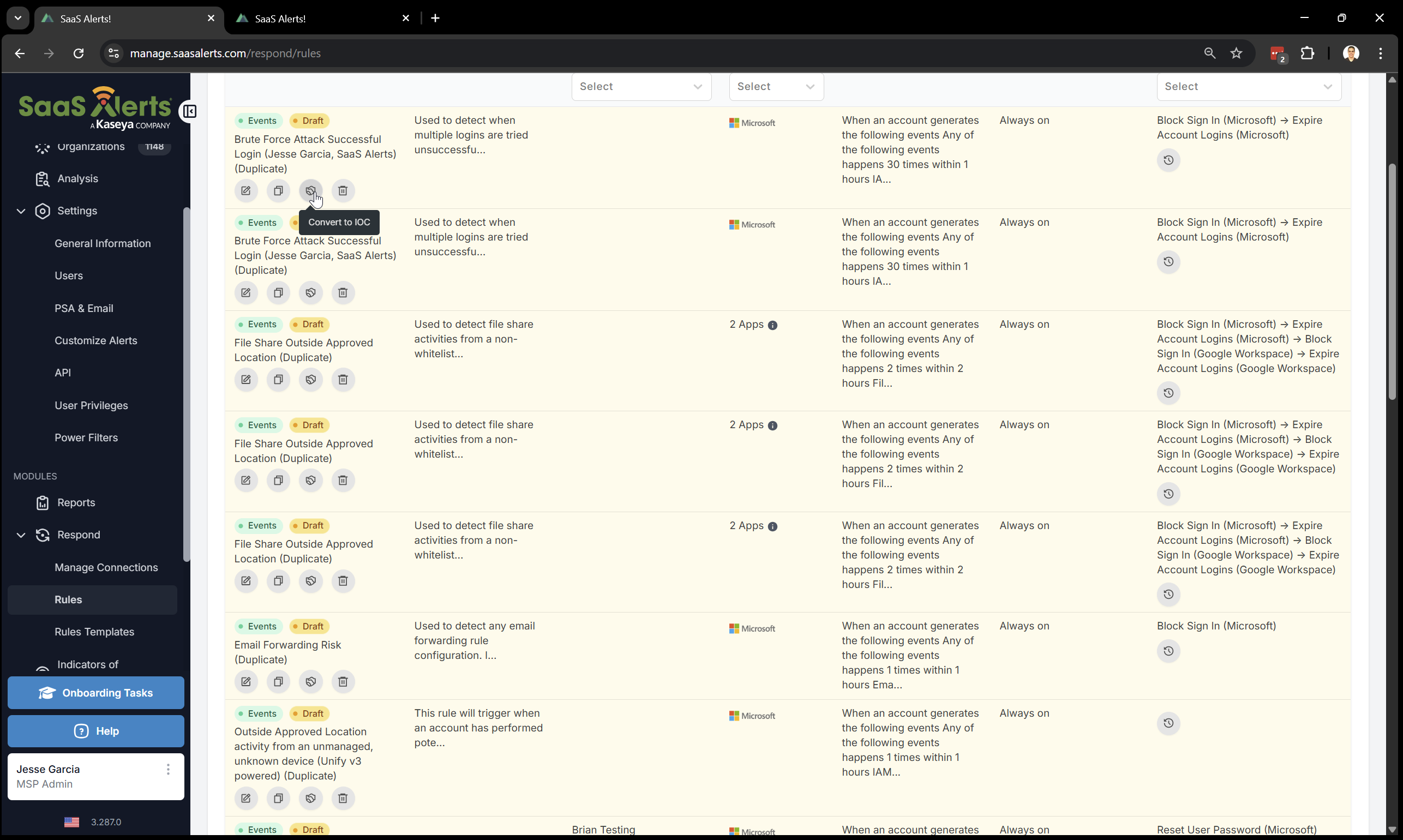Click the Onboarding Tasks button
Viewport: 1403px width, 840px height.
[95, 693]
